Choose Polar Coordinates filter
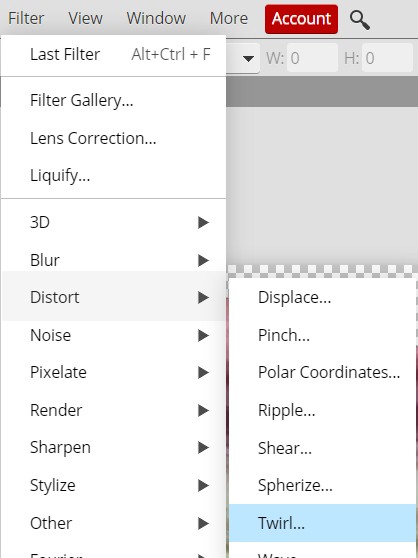 322,373
